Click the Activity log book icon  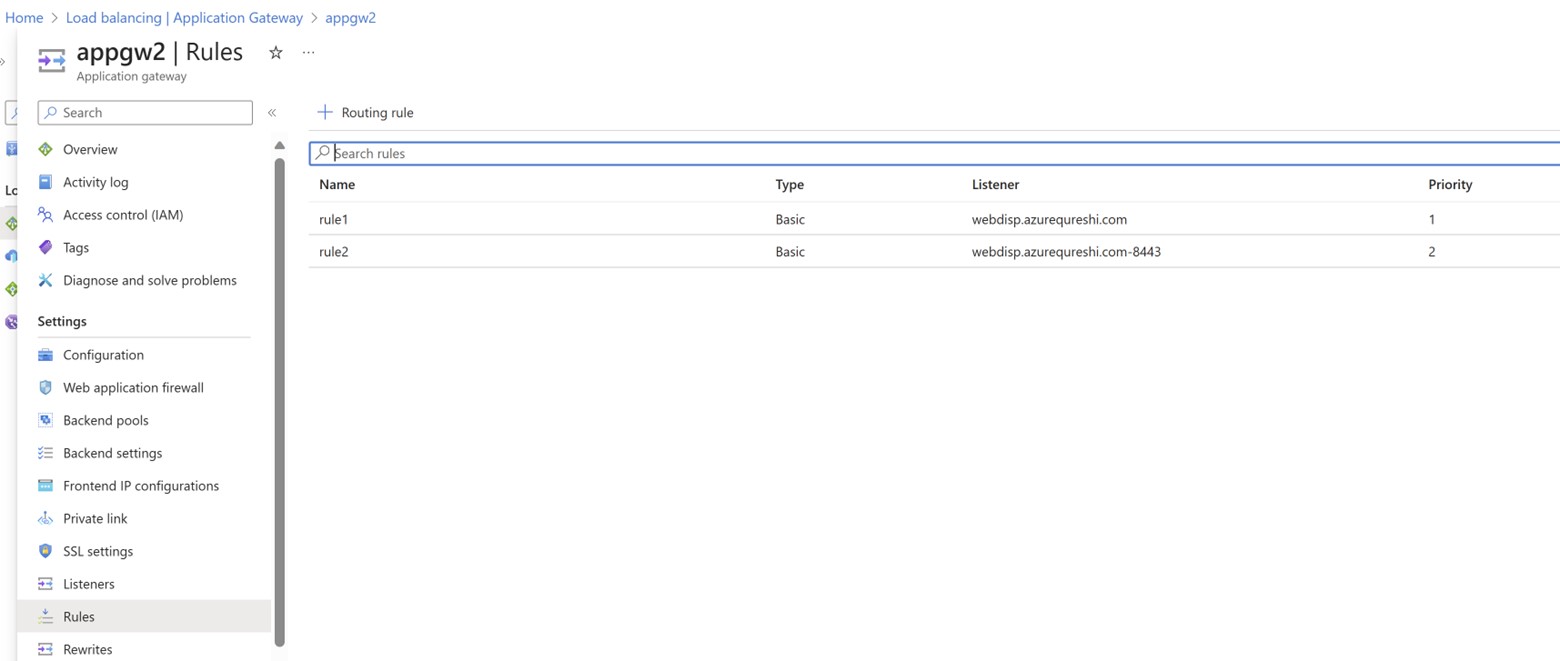(45, 182)
